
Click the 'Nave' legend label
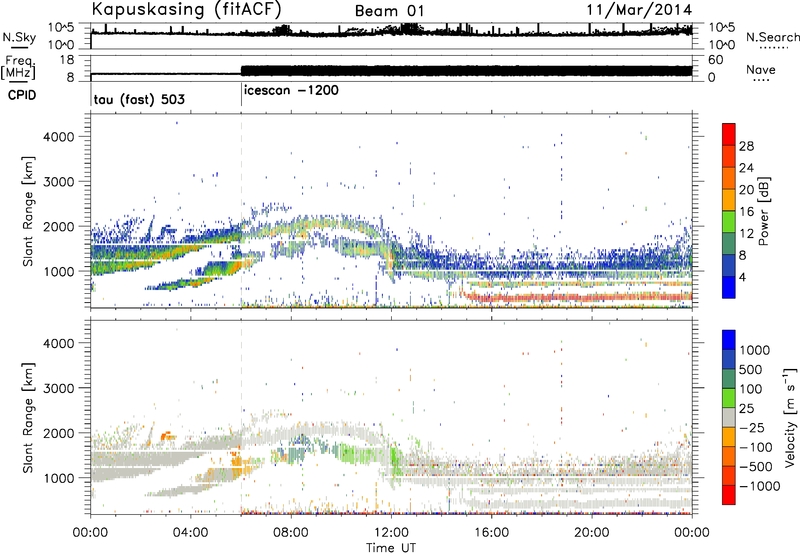click(x=761, y=69)
